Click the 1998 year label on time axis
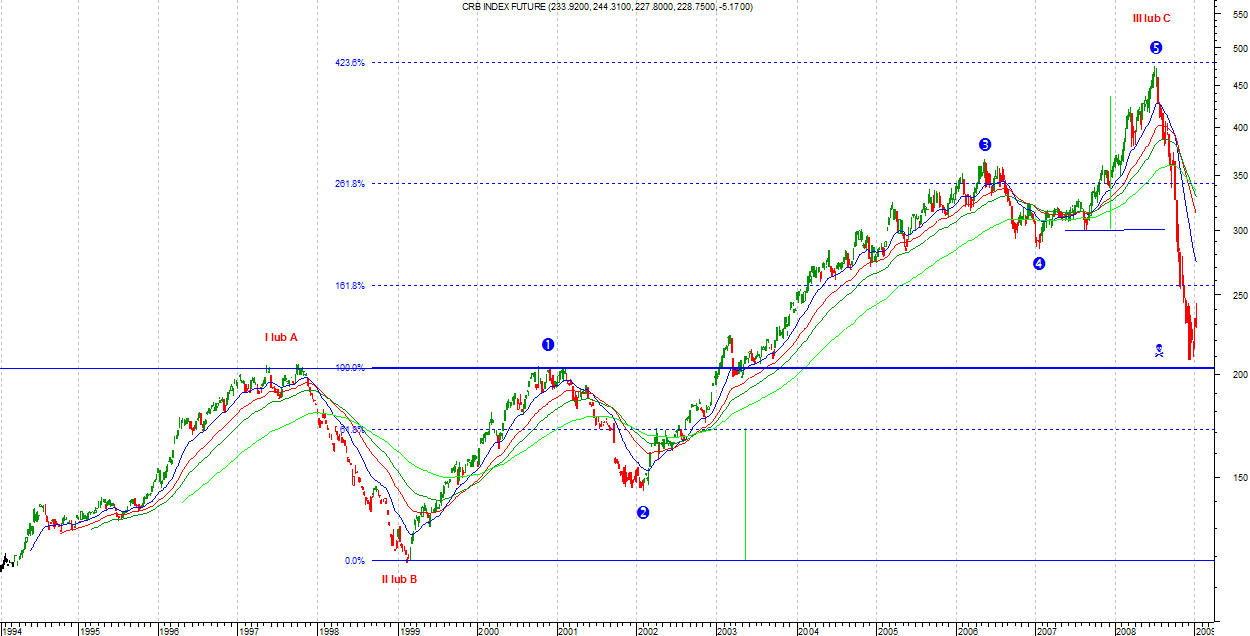Viewport: 1250px width, 636px height. coord(329,631)
